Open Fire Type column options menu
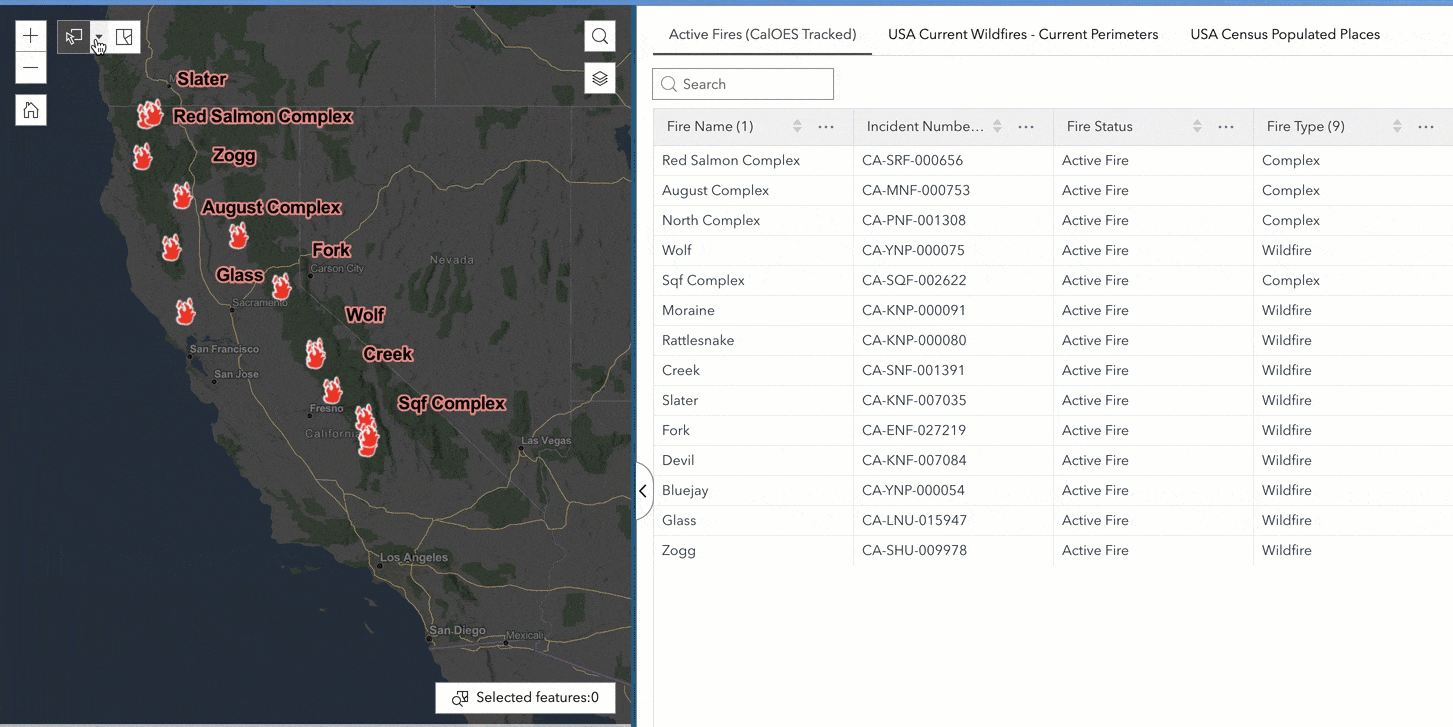 (x=1426, y=127)
